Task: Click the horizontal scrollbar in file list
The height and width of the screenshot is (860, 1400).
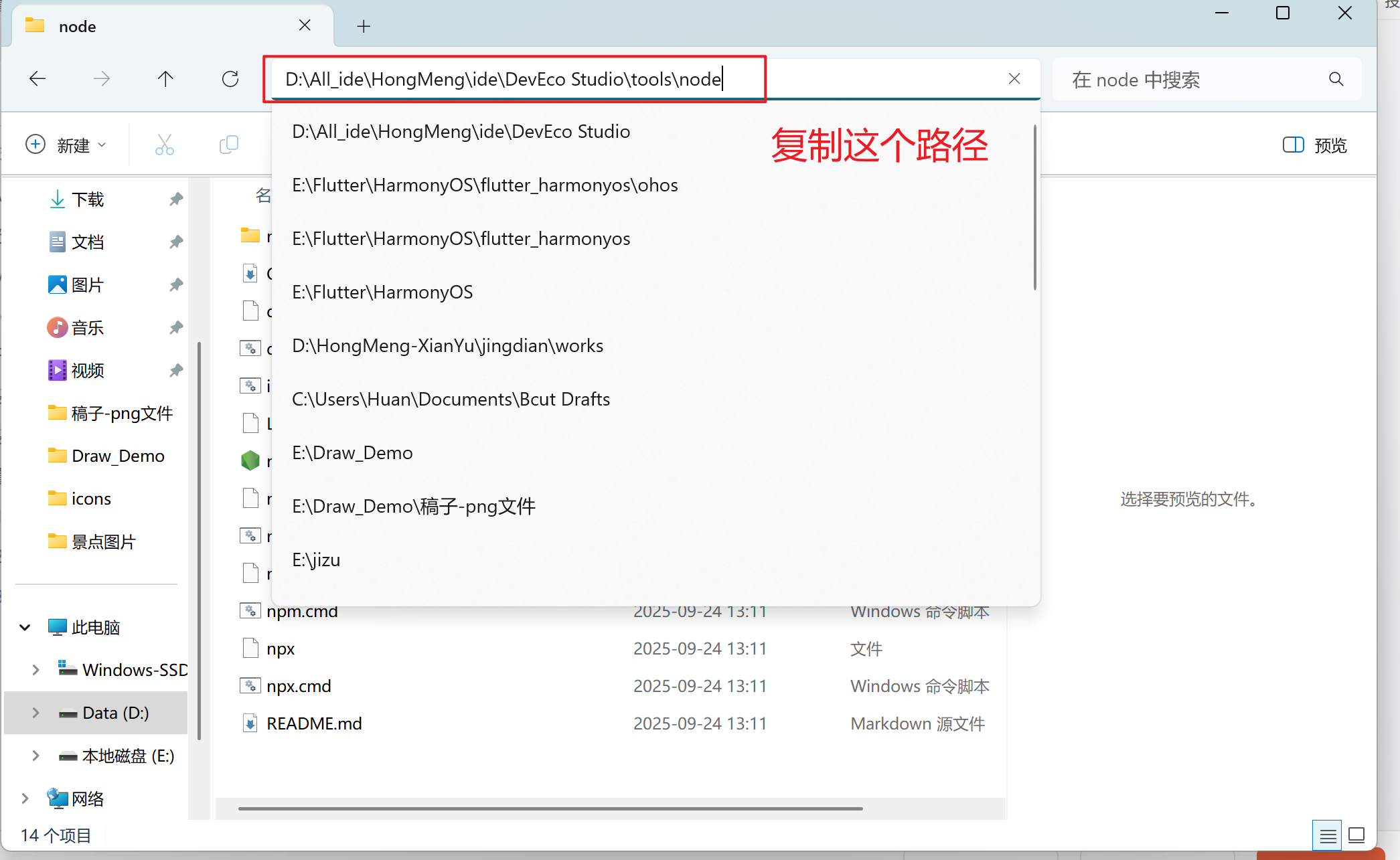Action: [x=549, y=808]
